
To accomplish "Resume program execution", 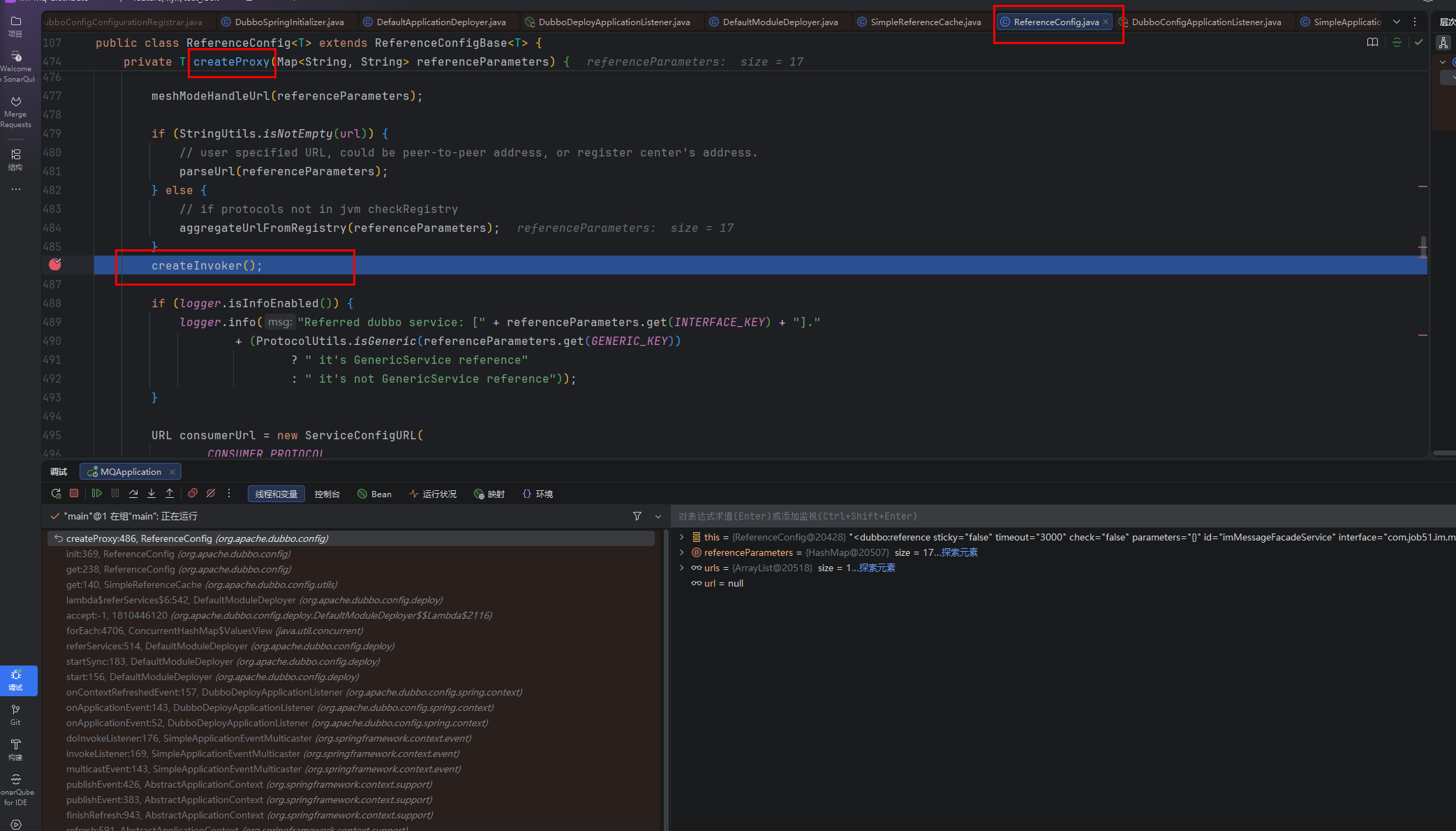I will (x=97, y=494).
